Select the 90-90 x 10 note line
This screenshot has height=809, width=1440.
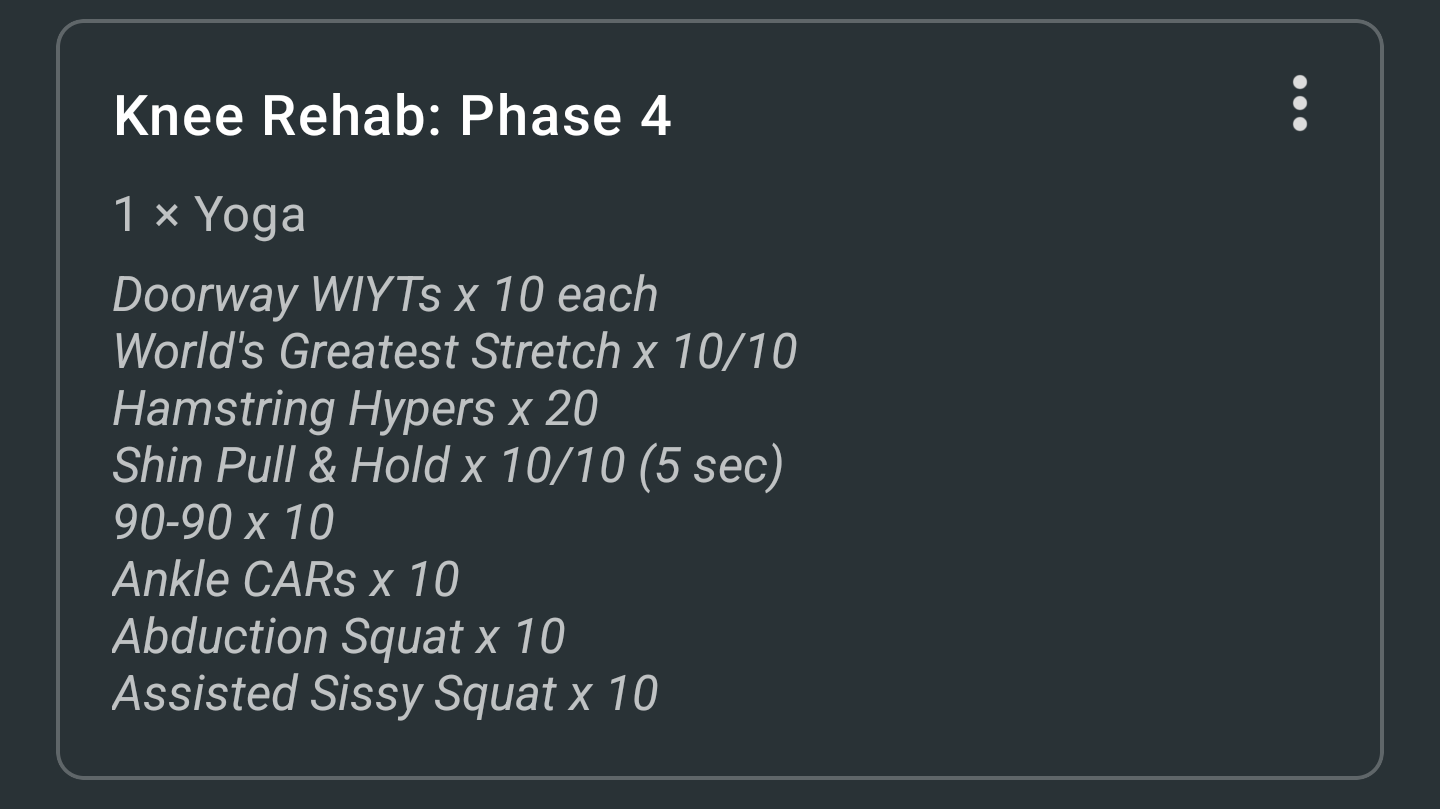tap(223, 523)
